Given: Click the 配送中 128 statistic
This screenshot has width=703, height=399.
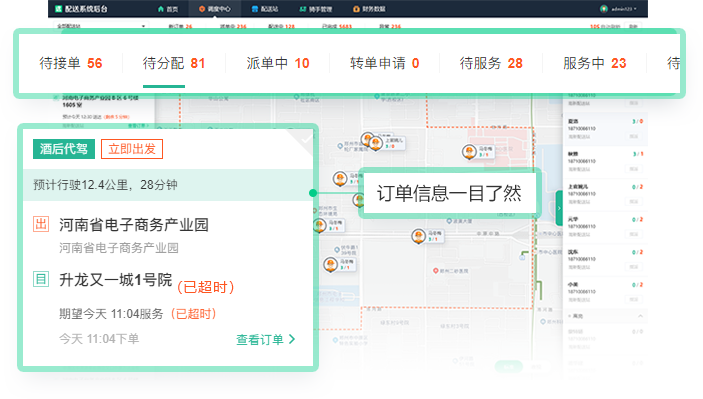Looking at the screenshot, I should [282, 26].
